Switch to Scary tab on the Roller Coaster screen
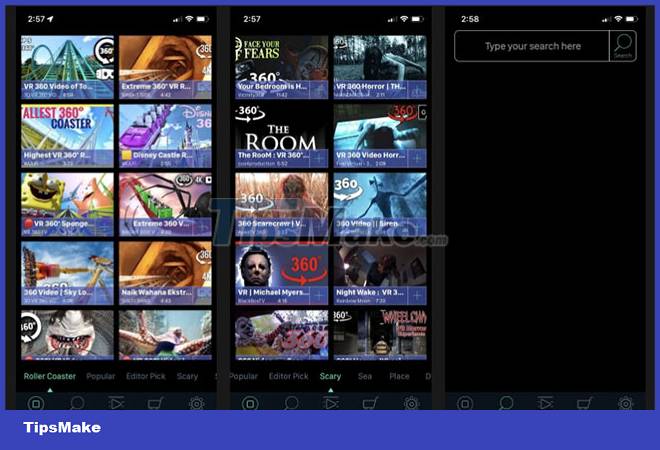Viewport: 660px width, 450px height. pyautogui.click(x=187, y=376)
